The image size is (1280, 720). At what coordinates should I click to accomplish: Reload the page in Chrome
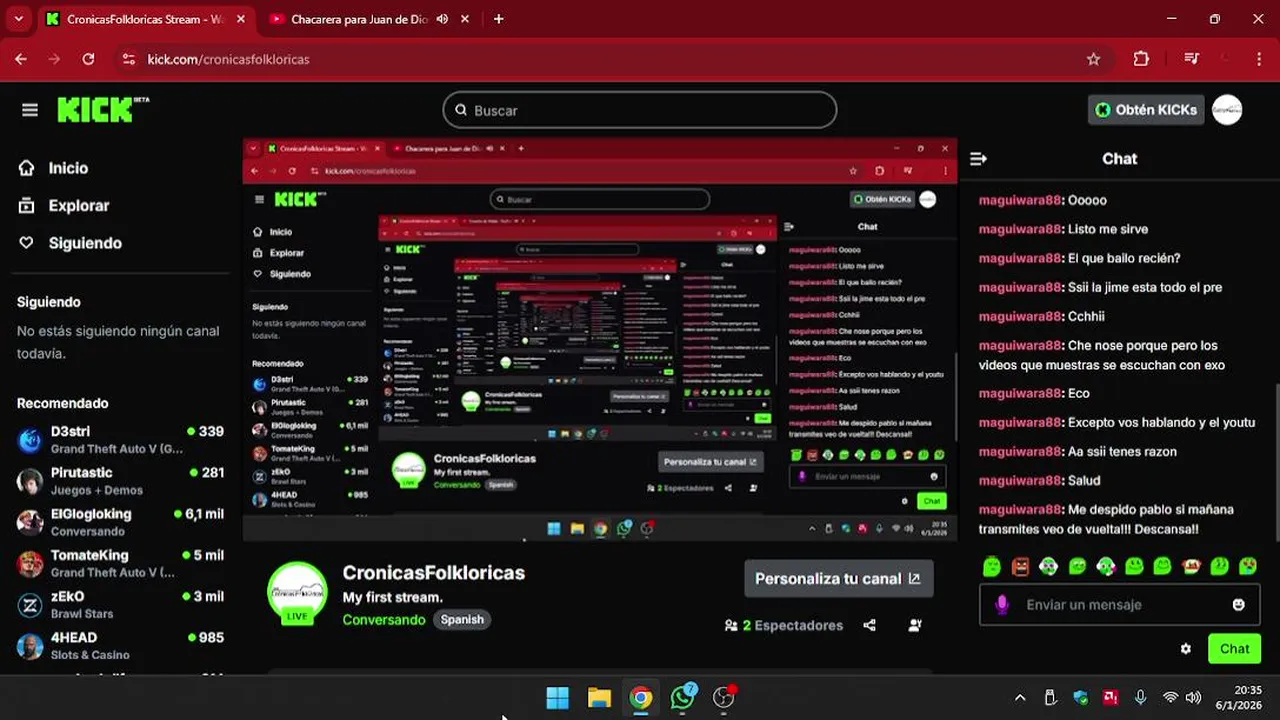click(88, 59)
